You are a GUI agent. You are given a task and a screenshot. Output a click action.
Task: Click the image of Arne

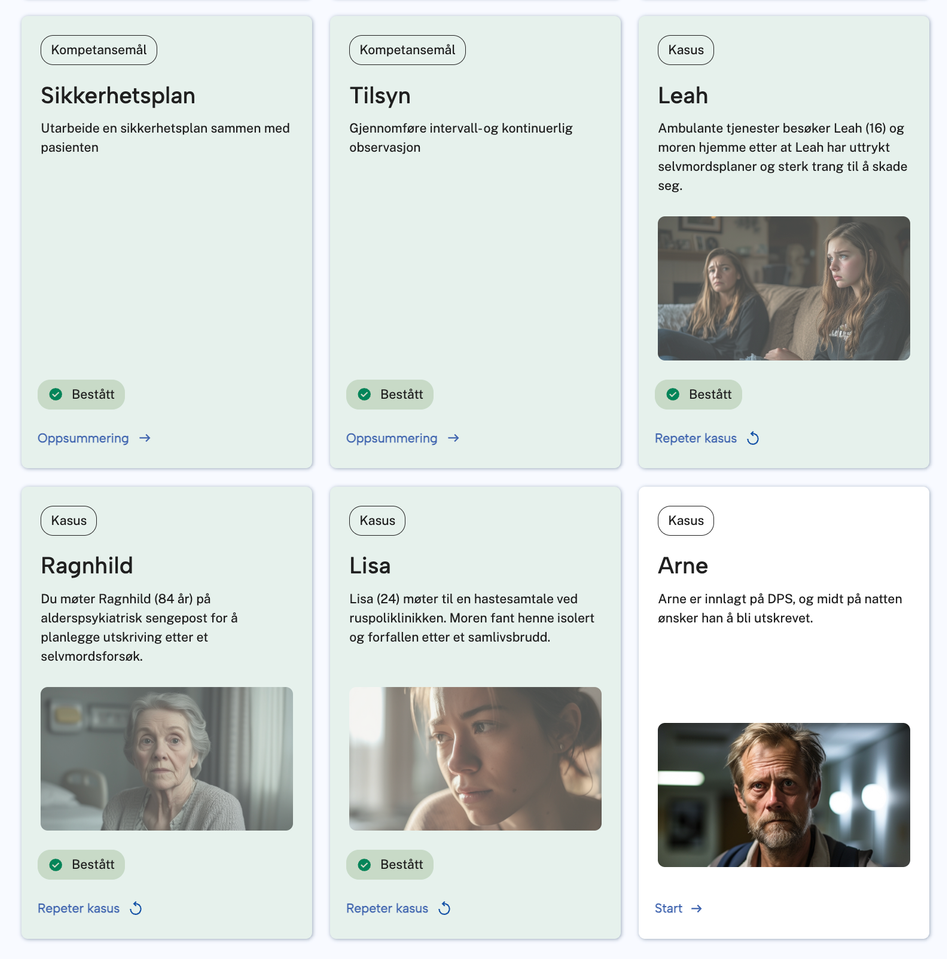pyautogui.click(x=784, y=794)
